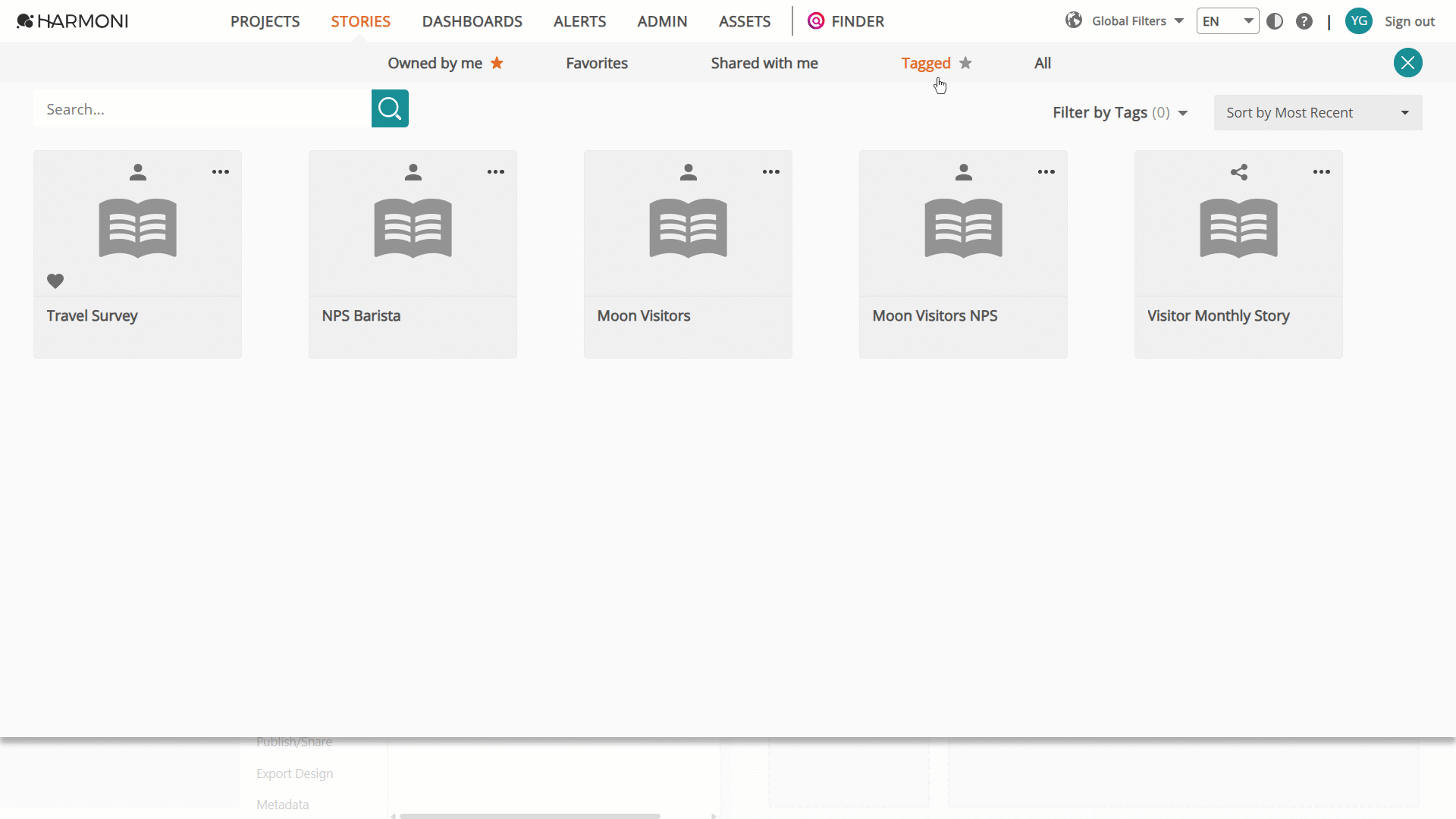Toggle the star next to Tagged
The height and width of the screenshot is (819, 1456).
pyautogui.click(x=965, y=63)
